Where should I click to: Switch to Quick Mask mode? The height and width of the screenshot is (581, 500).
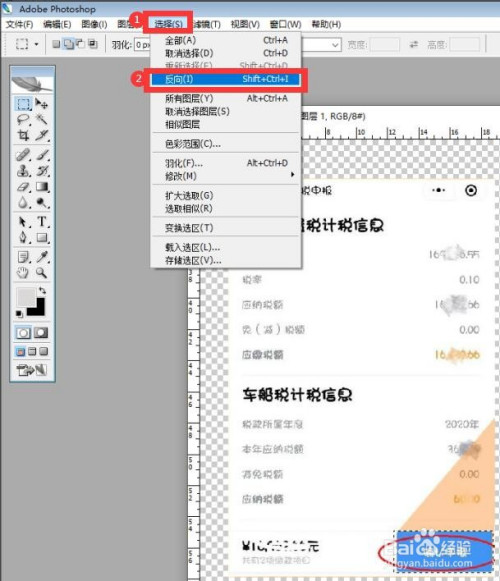41,333
